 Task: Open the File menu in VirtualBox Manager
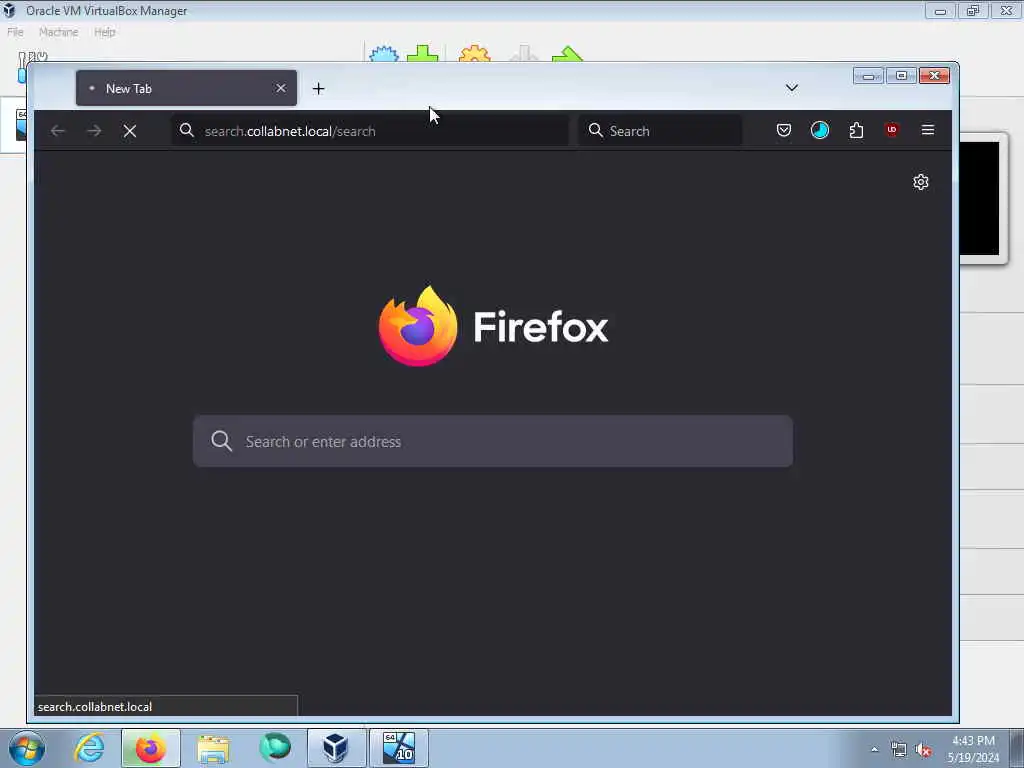click(x=15, y=32)
